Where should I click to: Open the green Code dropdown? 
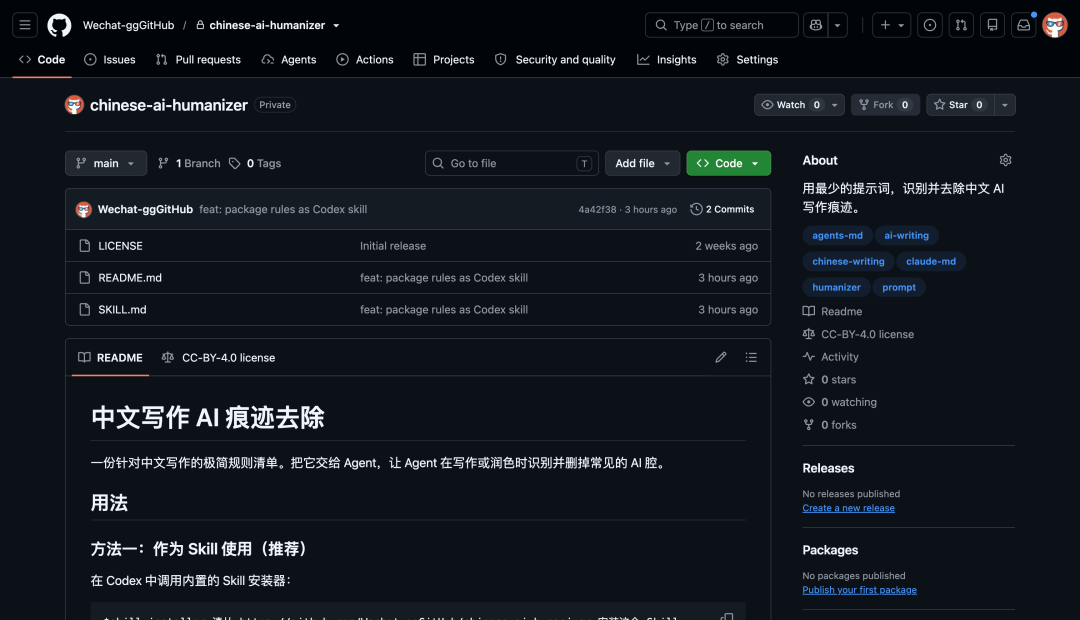tap(729, 163)
